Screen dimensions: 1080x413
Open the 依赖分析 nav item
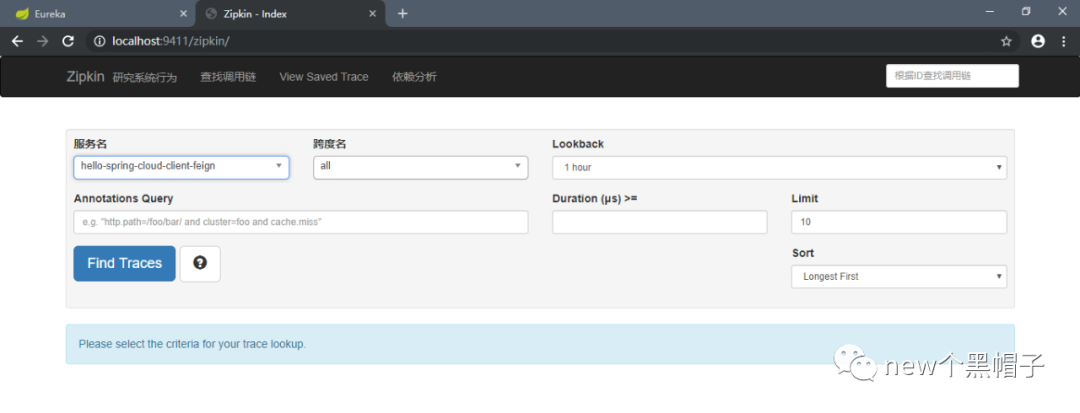(414, 77)
